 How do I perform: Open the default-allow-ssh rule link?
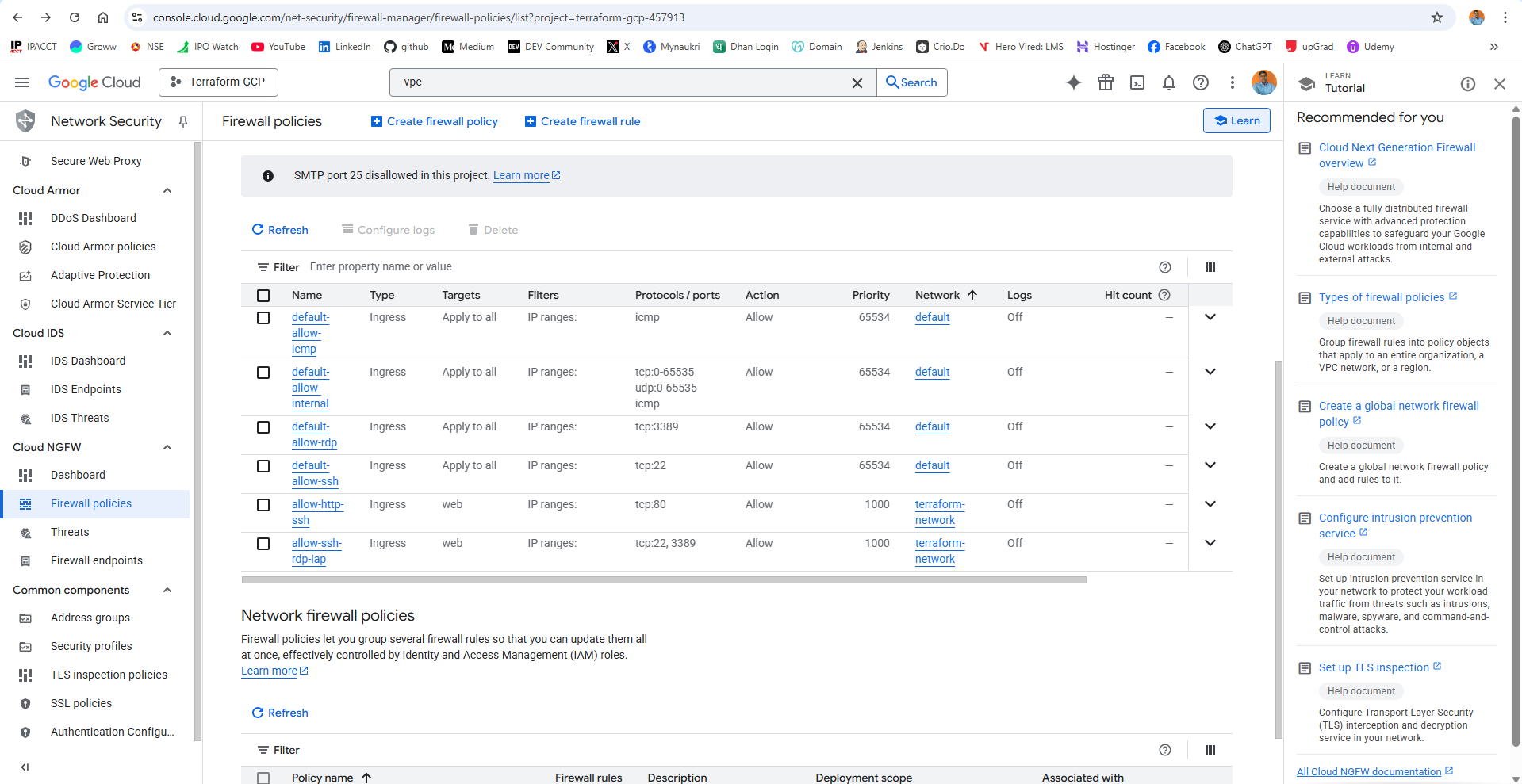[x=315, y=473]
